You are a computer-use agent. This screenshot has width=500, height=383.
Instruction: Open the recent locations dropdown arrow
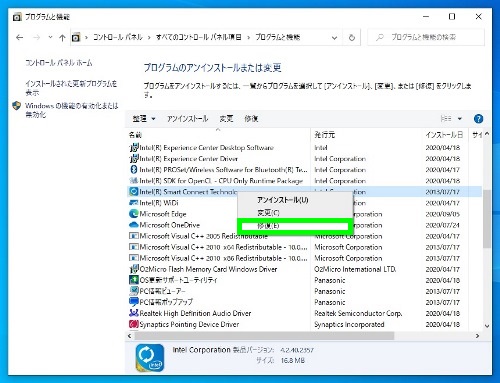[50, 37]
